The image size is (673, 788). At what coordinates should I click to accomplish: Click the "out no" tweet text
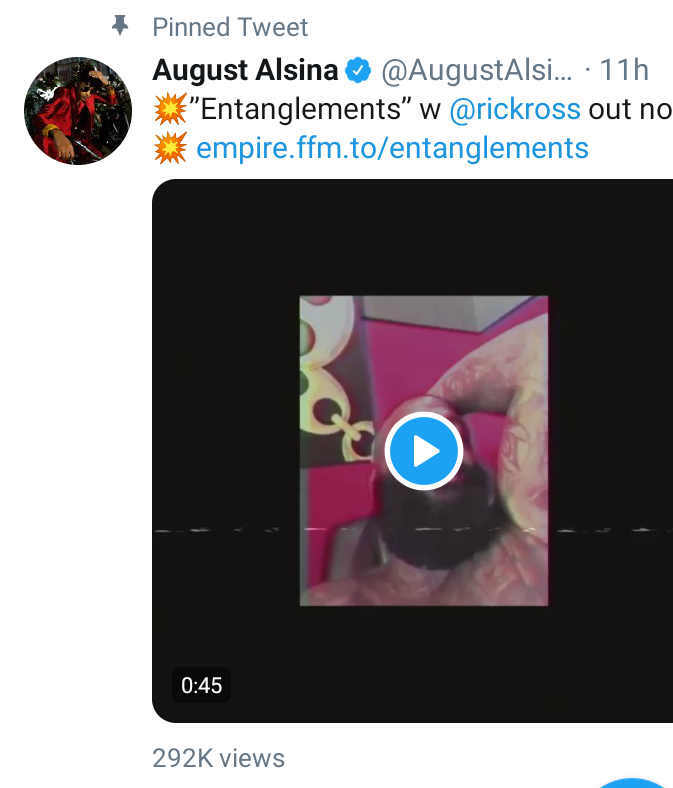(x=631, y=110)
